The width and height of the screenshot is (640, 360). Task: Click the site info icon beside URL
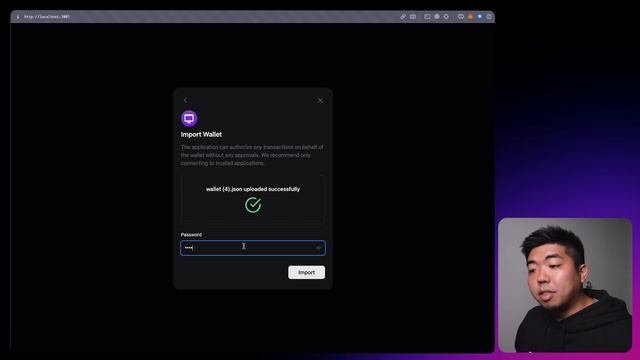coord(18,17)
